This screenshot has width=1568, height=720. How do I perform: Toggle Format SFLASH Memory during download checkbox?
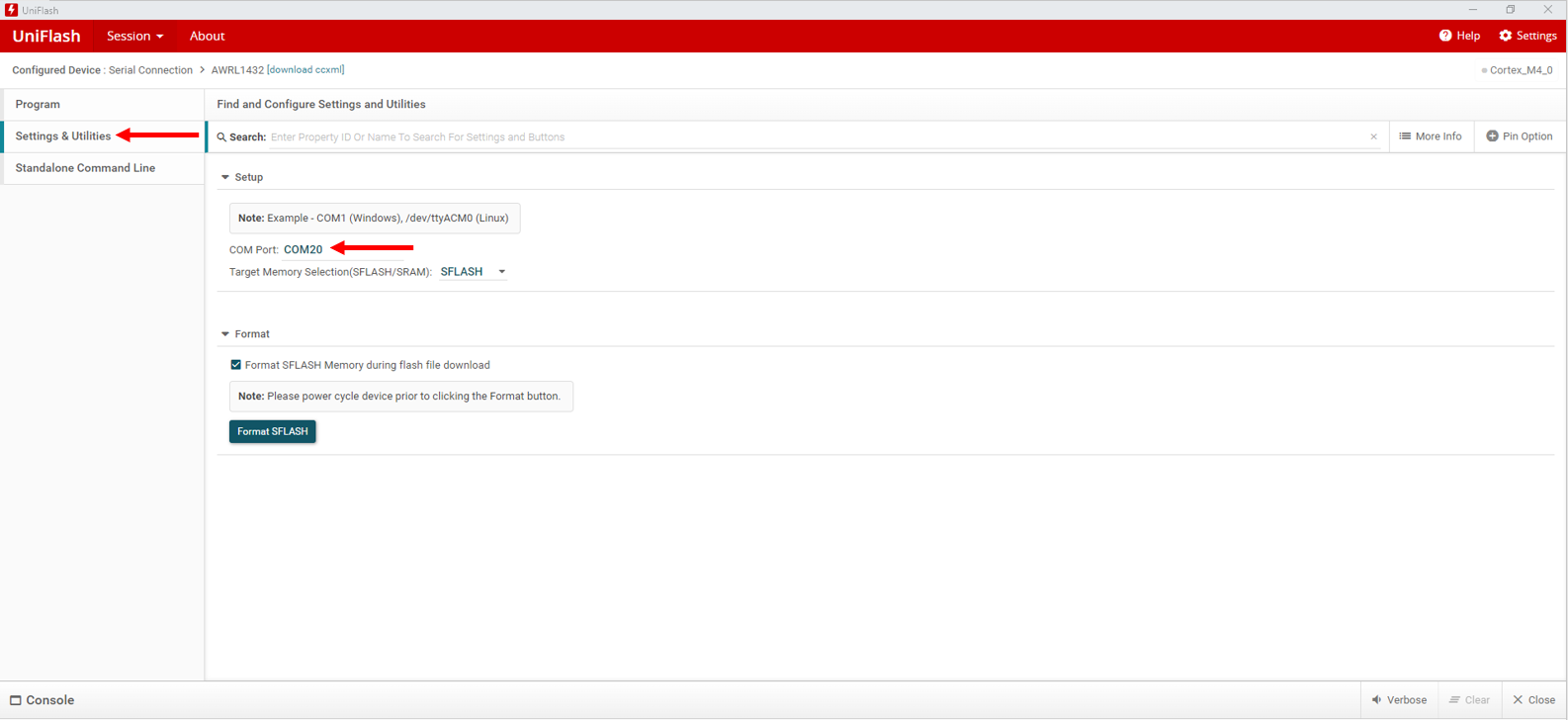point(236,365)
